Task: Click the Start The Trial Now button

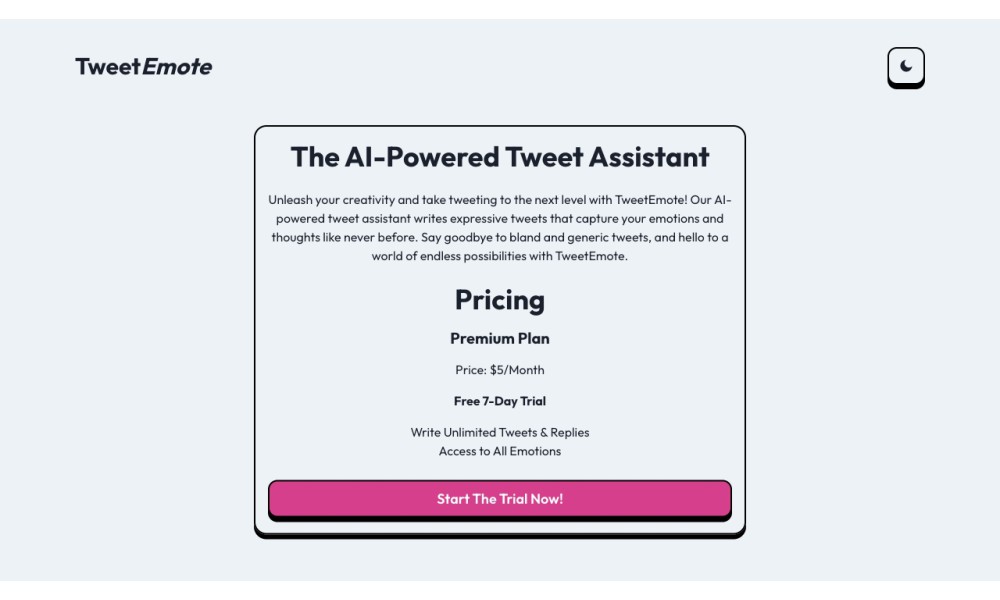Action: 500,499
